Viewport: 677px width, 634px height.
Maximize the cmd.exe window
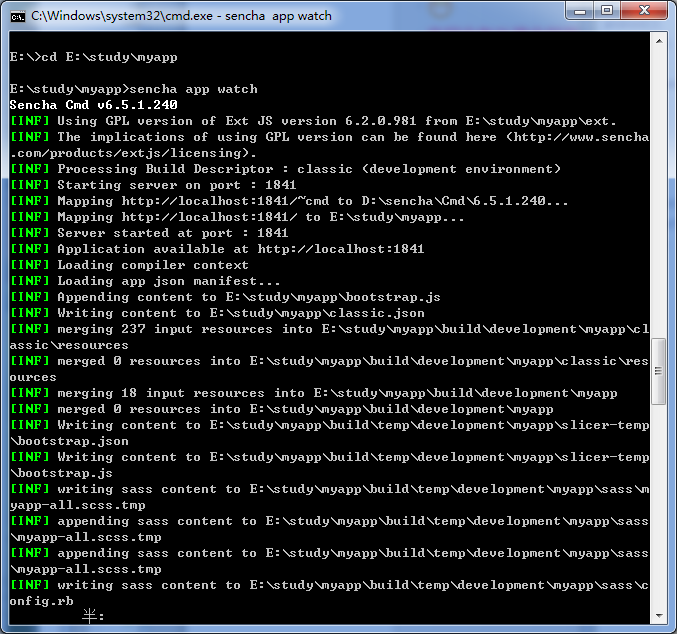(x=607, y=11)
